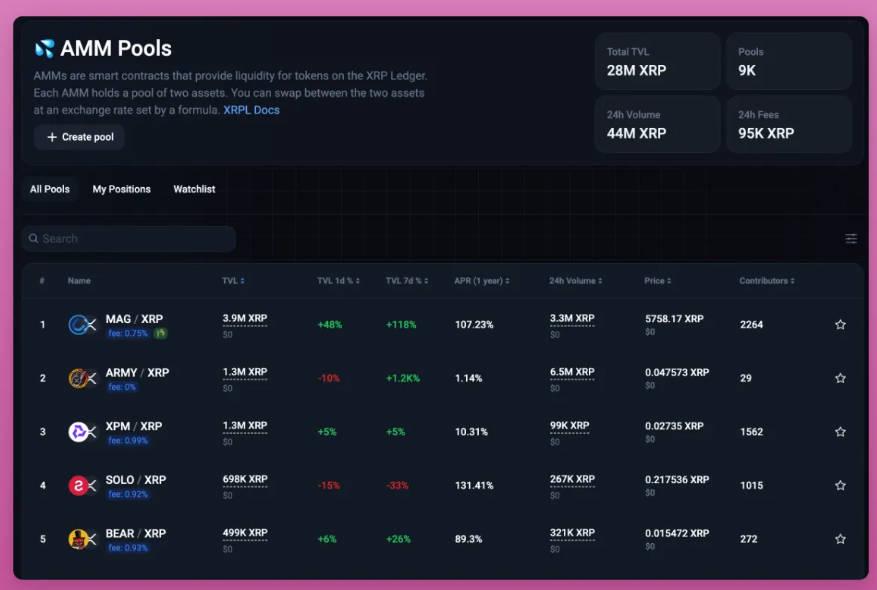Click the red SOLO token icon
Screen dimensions: 877x590
pos(79,485)
